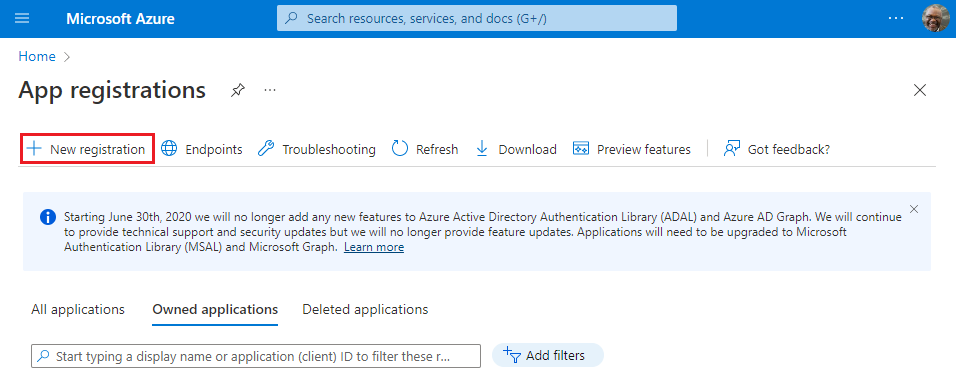Open Learn more link
Screen dimensions: 956x391
pos(374,247)
